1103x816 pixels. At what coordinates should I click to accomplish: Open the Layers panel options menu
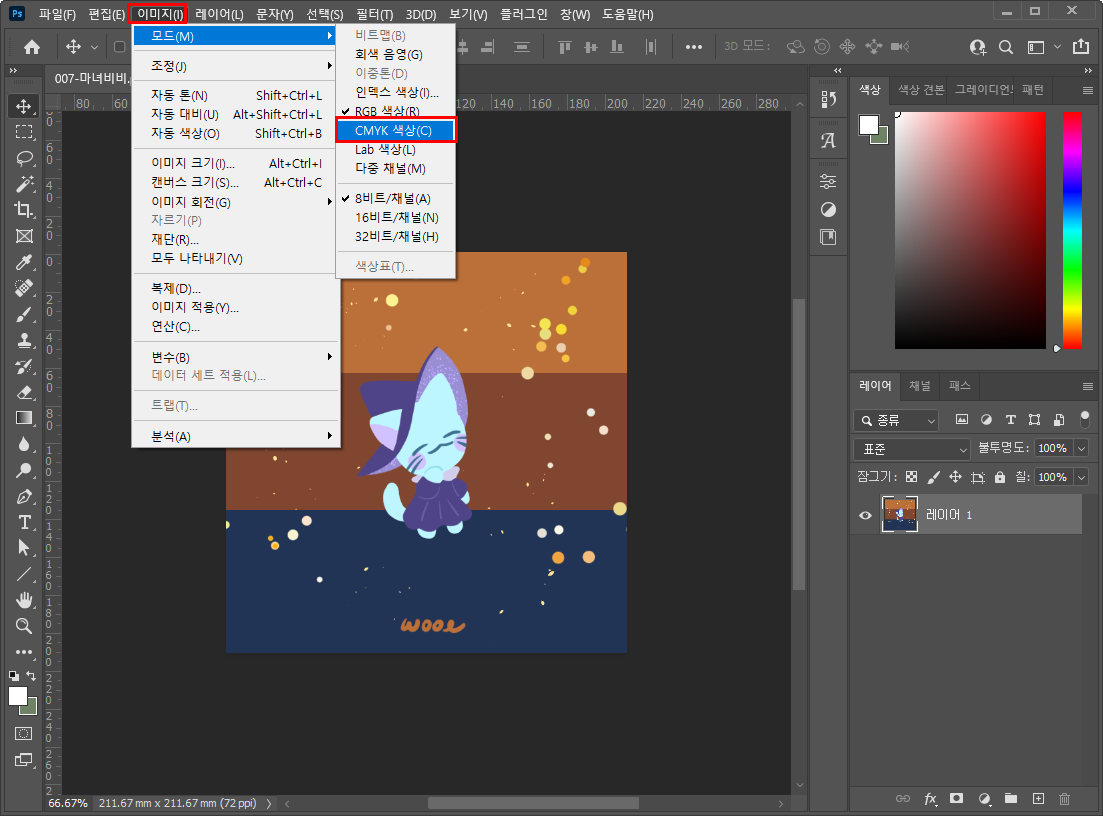click(x=1088, y=386)
